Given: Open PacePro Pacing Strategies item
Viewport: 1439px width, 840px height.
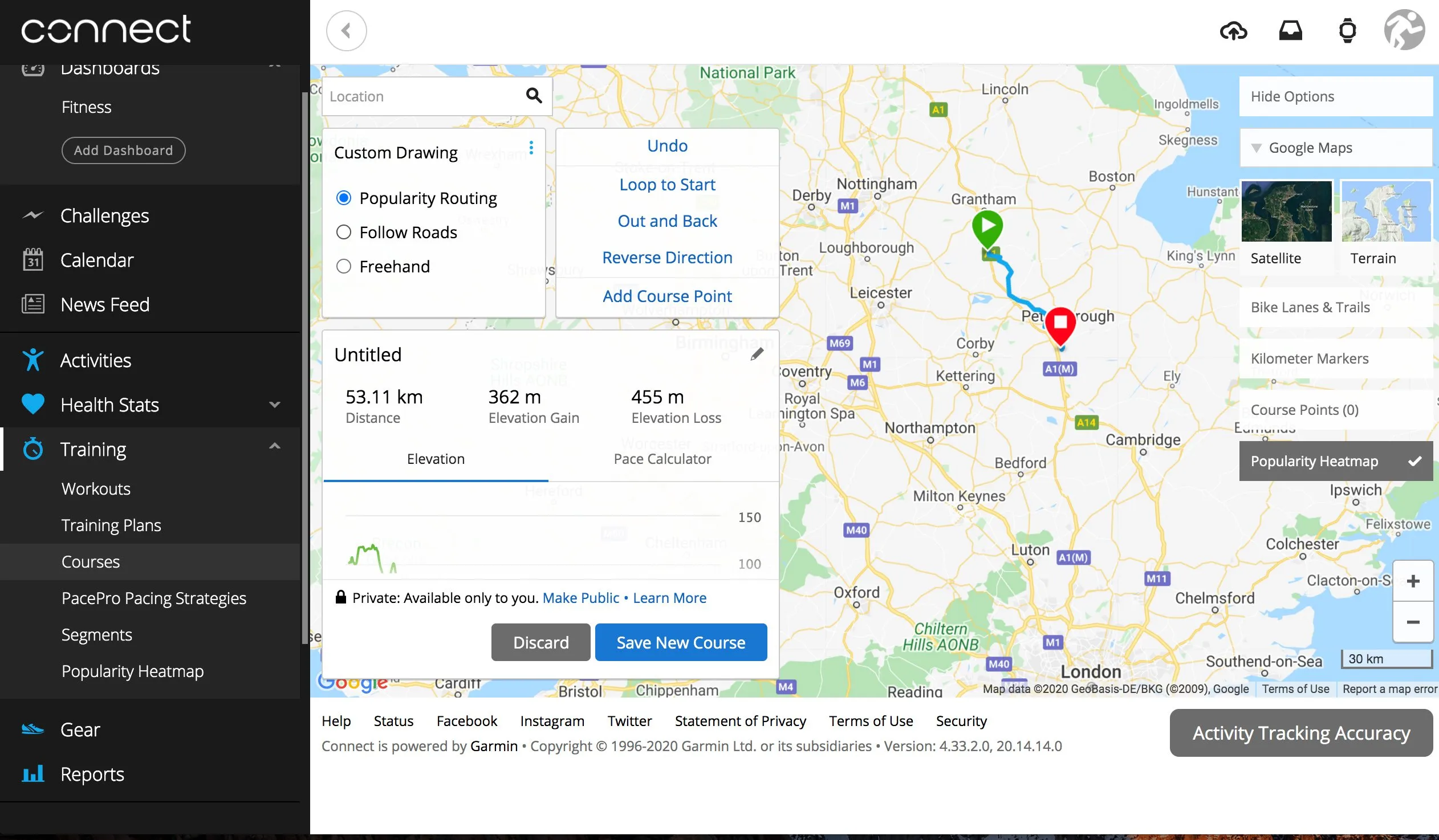Looking at the screenshot, I should tap(153, 598).
